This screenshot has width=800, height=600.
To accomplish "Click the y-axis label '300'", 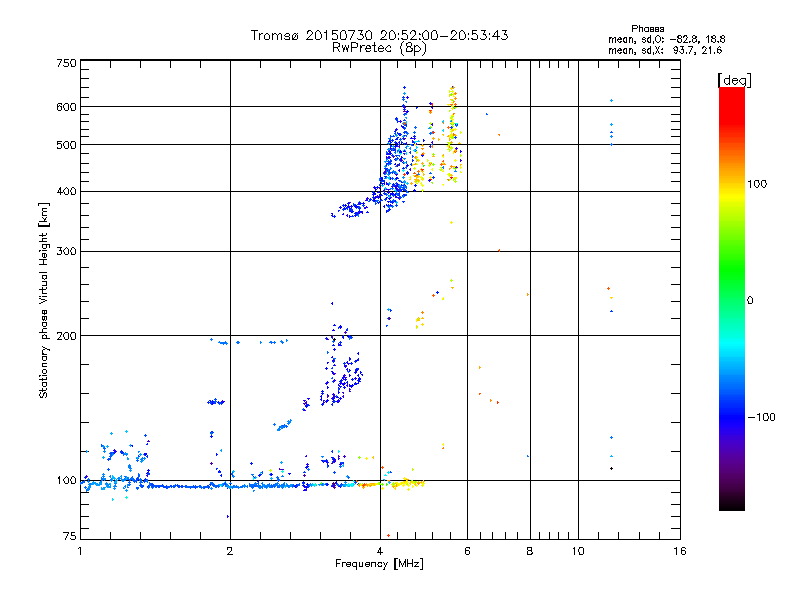I will coord(66,252).
